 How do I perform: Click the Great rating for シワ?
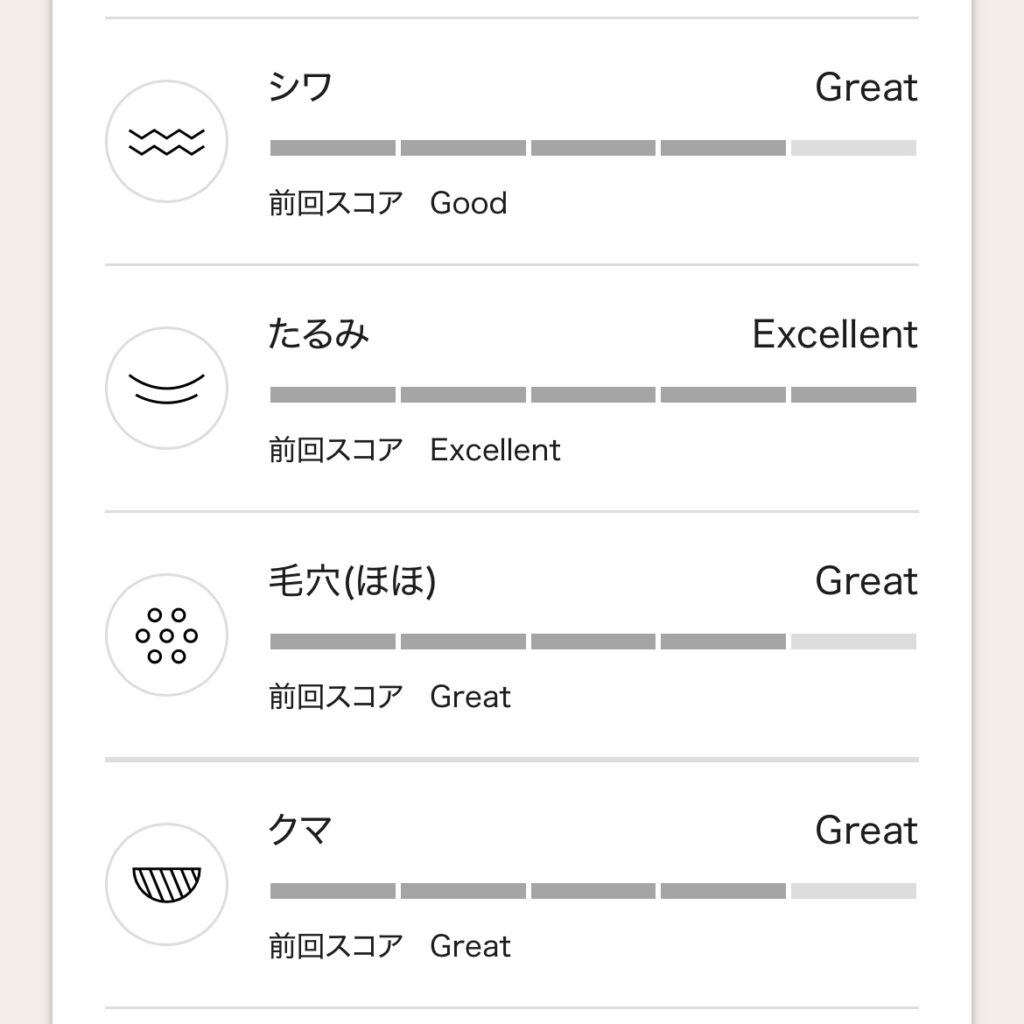coord(866,88)
